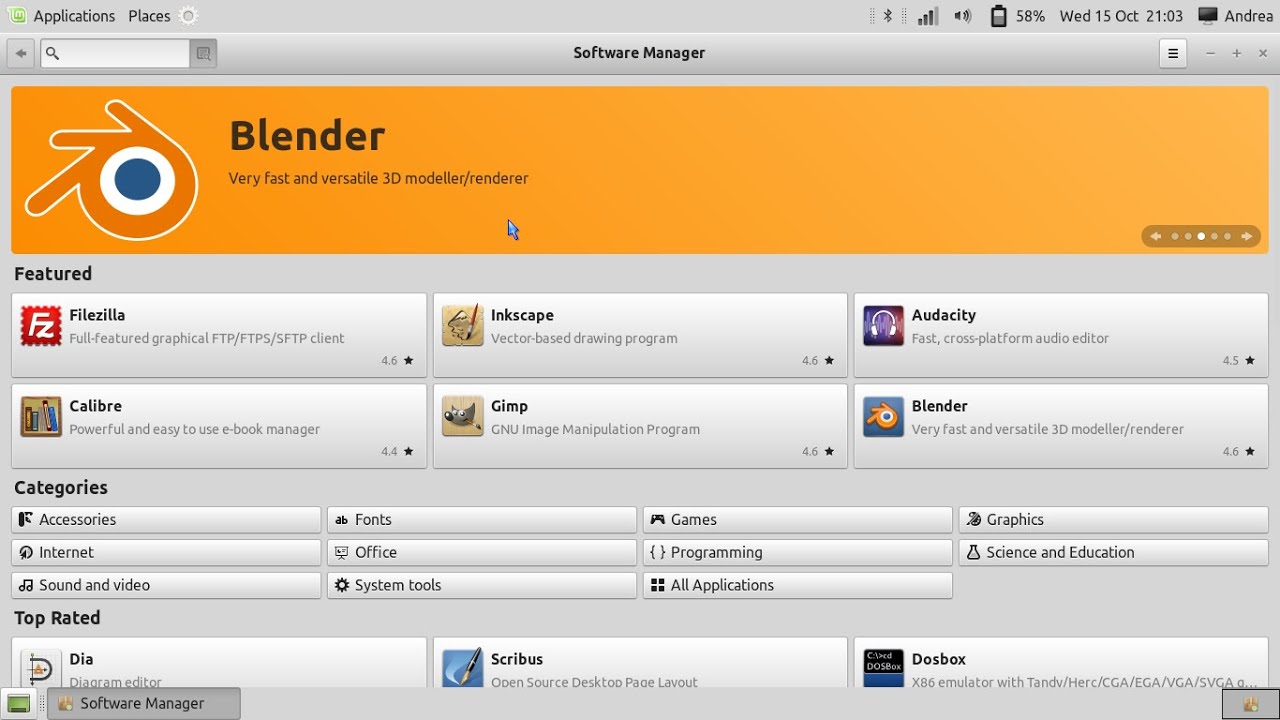Viewport: 1280px width, 720px height.
Task: Click the Linux Mint logo icon
Action: pyautogui.click(x=17, y=16)
